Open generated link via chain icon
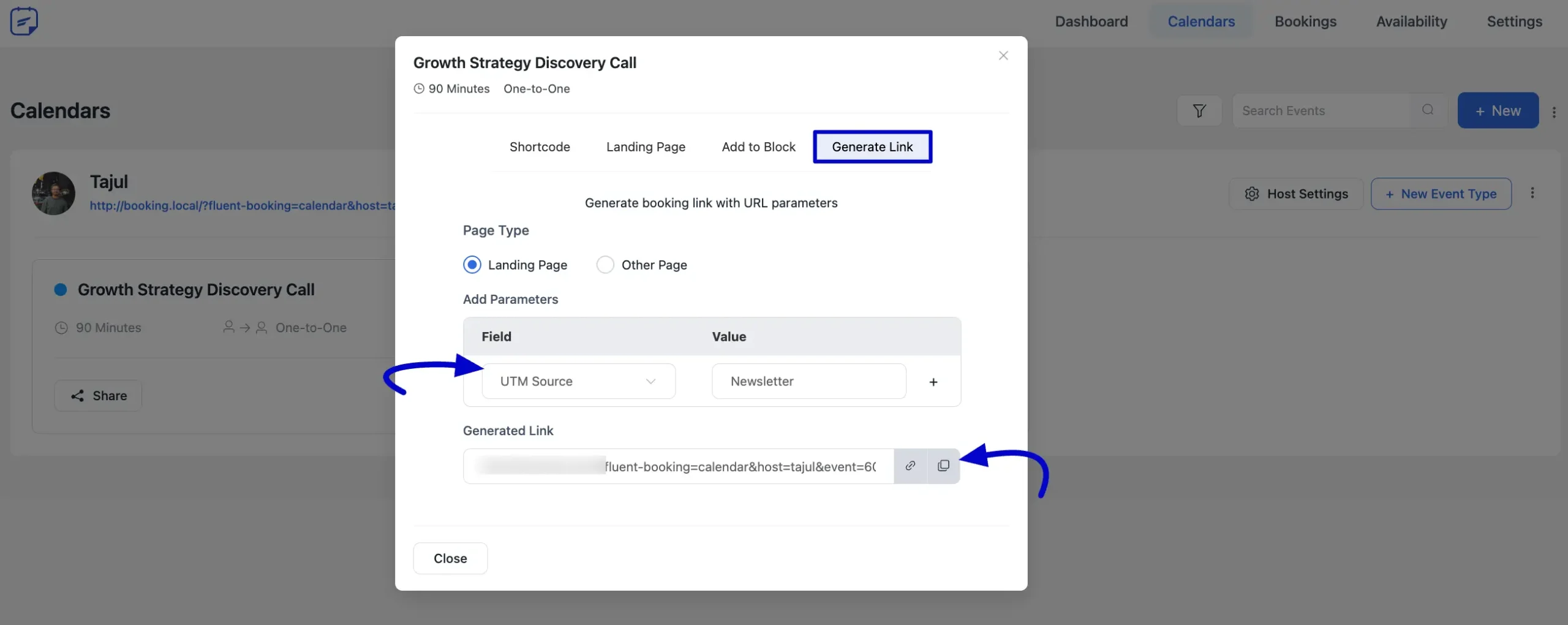 pos(910,466)
